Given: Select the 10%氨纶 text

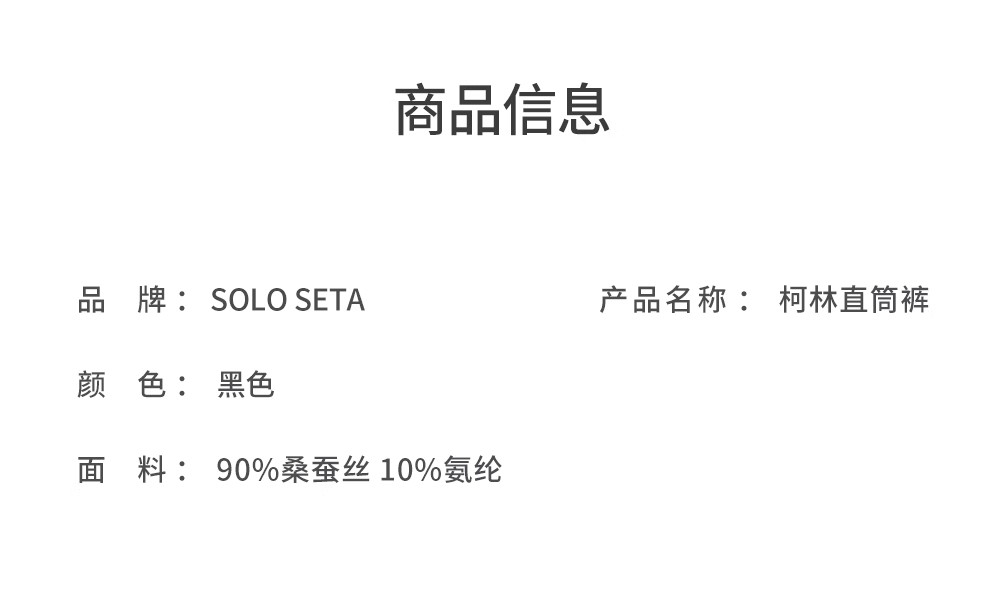Looking at the screenshot, I should [x=441, y=470].
